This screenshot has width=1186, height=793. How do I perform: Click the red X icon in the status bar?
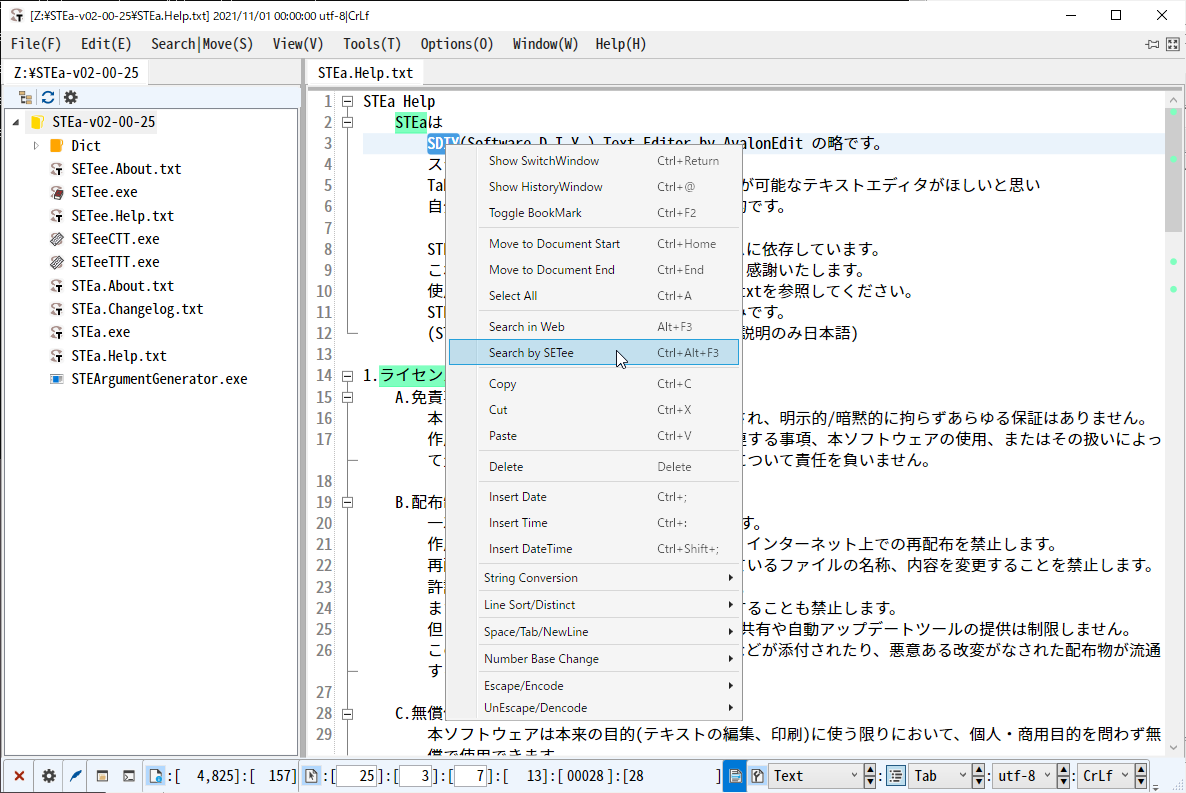20,776
